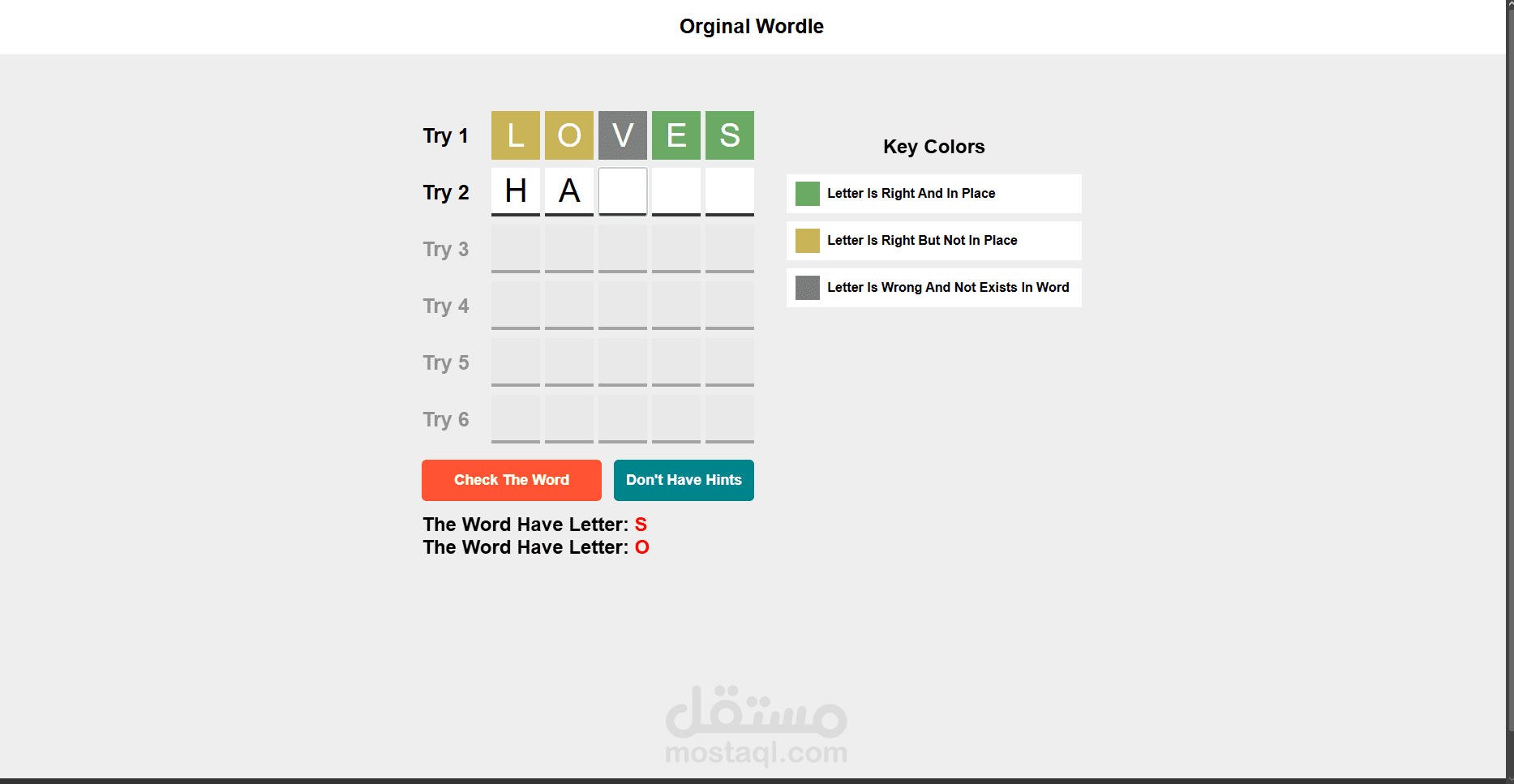Click the Check The Word button
This screenshot has height=784, width=1514.
(x=511, y=480)
